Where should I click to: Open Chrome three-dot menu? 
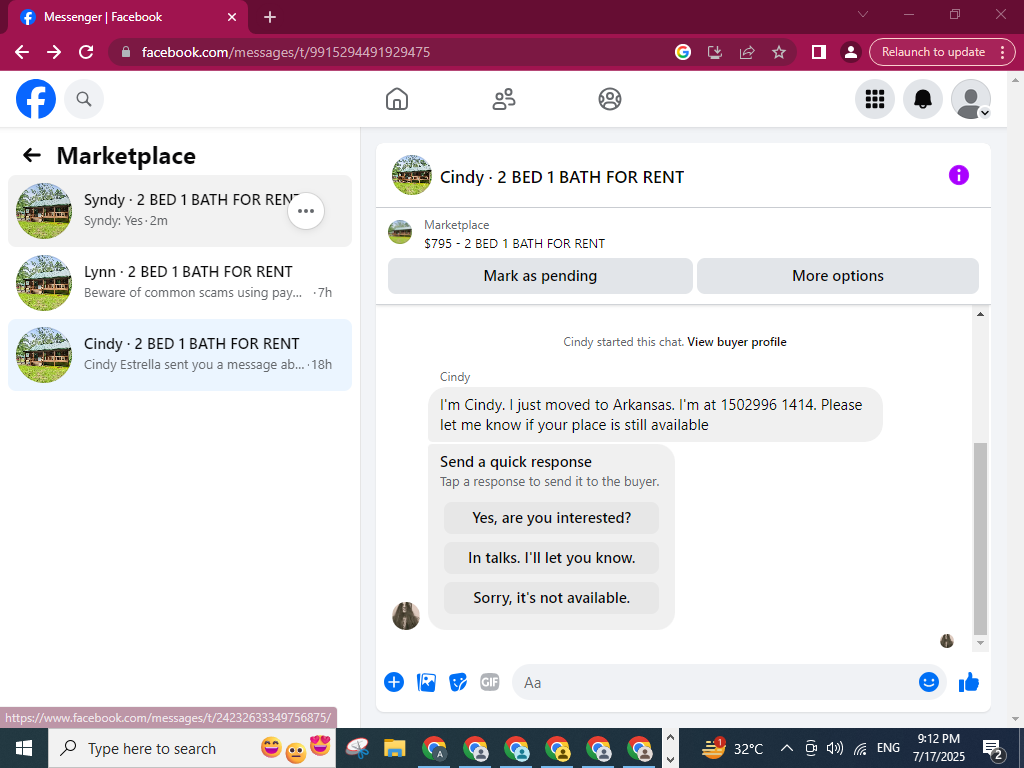coord(1002,52)
